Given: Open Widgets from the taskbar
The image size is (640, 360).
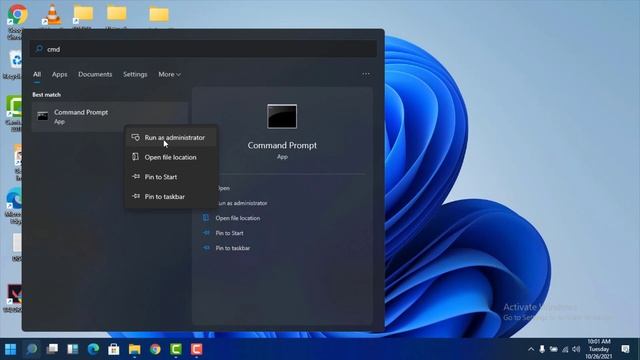Looking at the screenshot, I should point(73,349).
